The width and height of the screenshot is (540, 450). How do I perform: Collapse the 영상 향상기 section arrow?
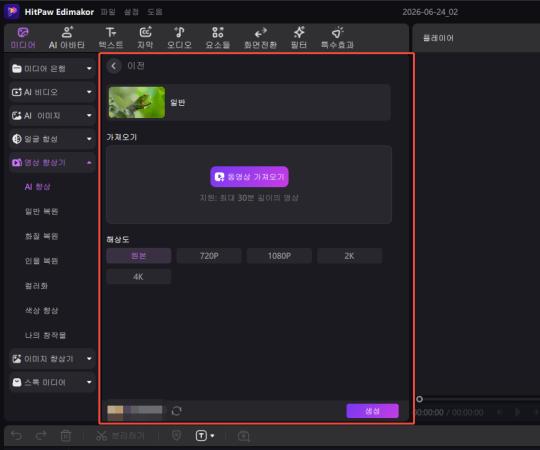89,163
